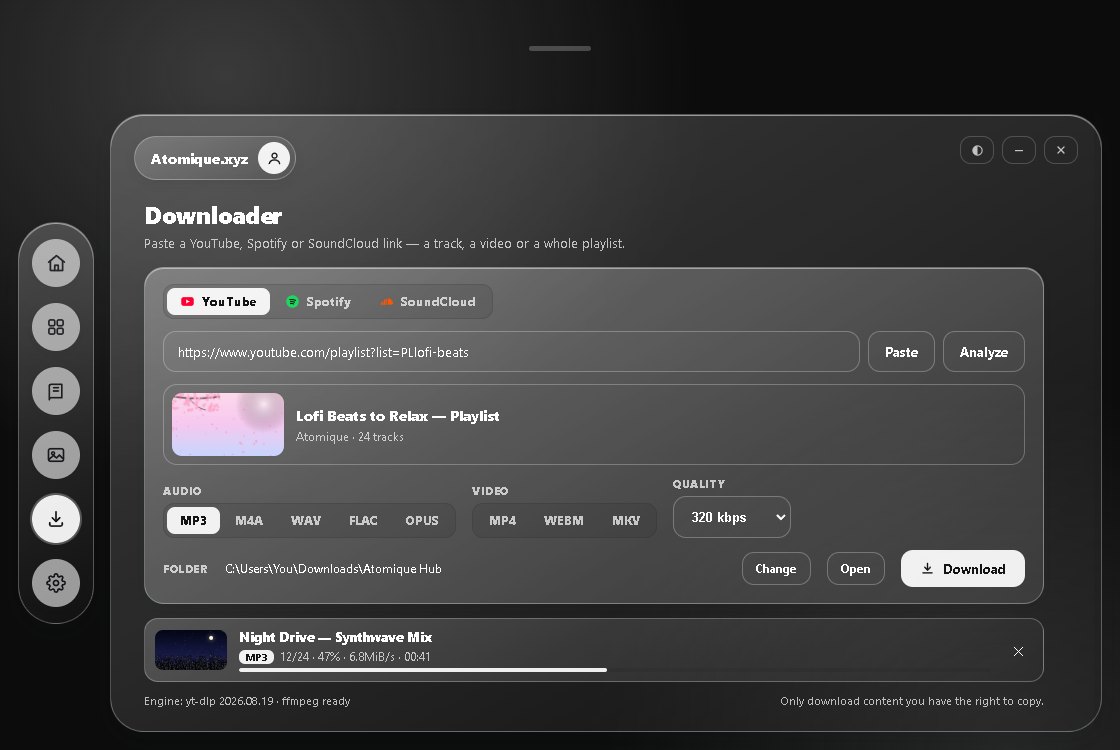Select MP3 audio format
This screenshot has width=1120, height=750.
[x=194, y=520]
